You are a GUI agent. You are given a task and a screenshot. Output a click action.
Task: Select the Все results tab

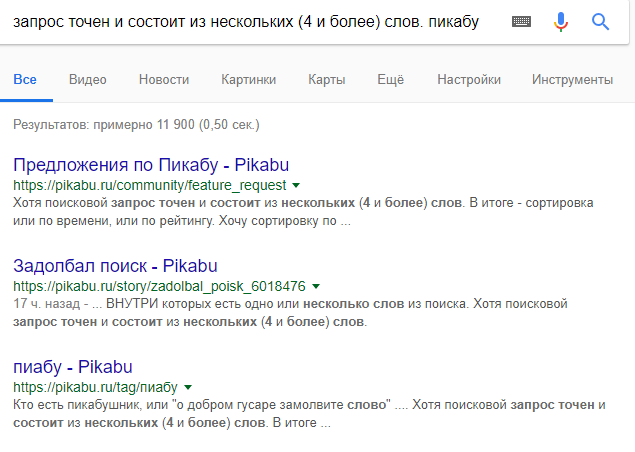(25, 79)
